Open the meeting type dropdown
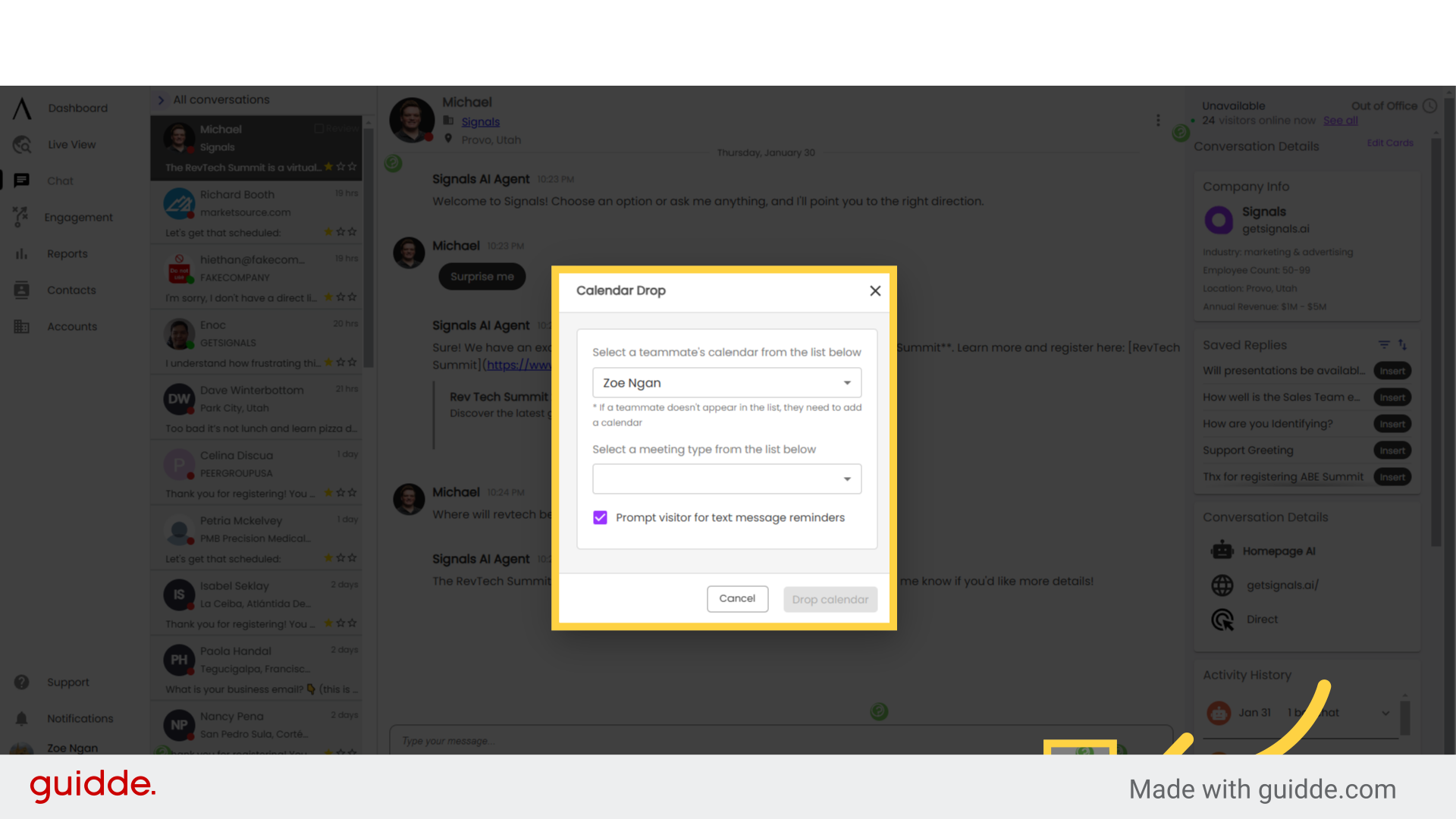 click(x=726, y=479)
